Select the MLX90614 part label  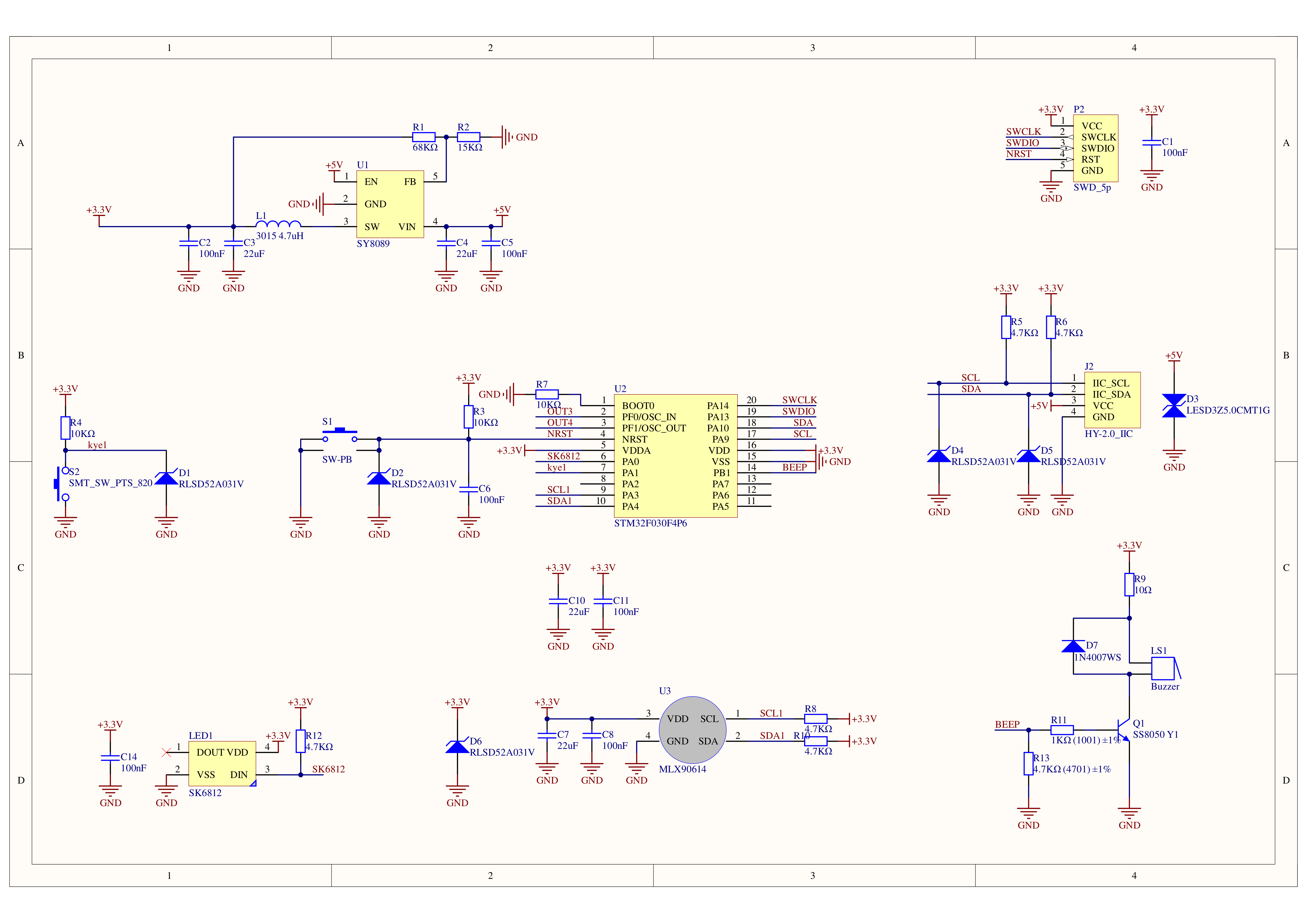[682, 769]
